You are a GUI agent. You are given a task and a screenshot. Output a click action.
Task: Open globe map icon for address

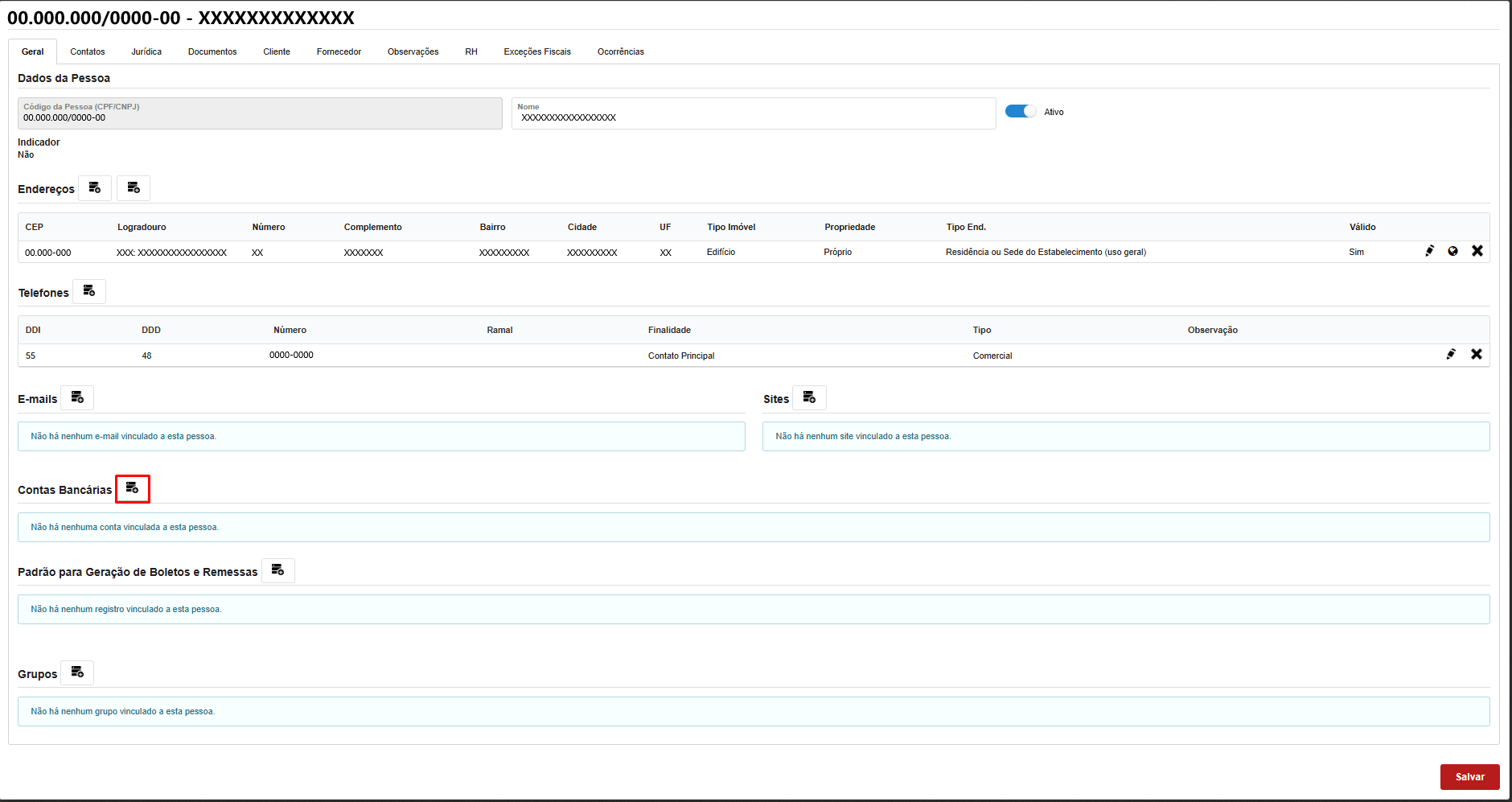[x=1452, y=251]
